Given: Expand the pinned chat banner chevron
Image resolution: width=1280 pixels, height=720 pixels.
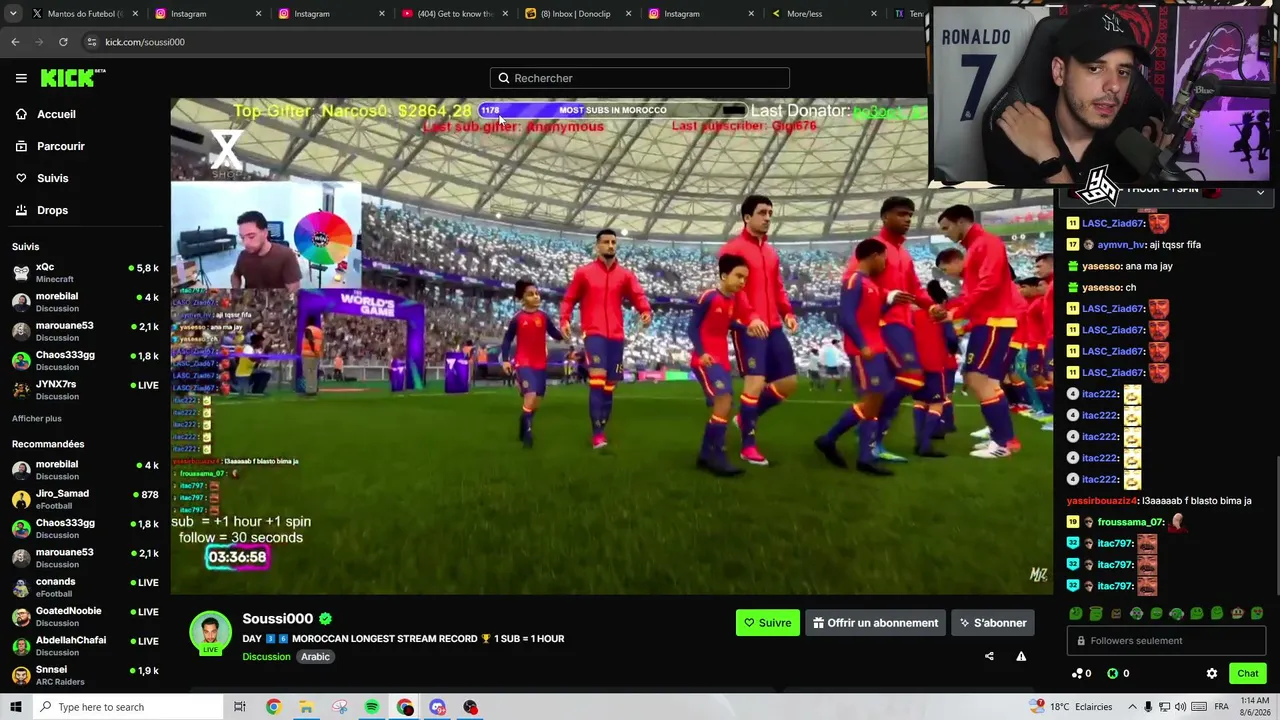Looking at the screenshot, I should (x=1260, y=191).
